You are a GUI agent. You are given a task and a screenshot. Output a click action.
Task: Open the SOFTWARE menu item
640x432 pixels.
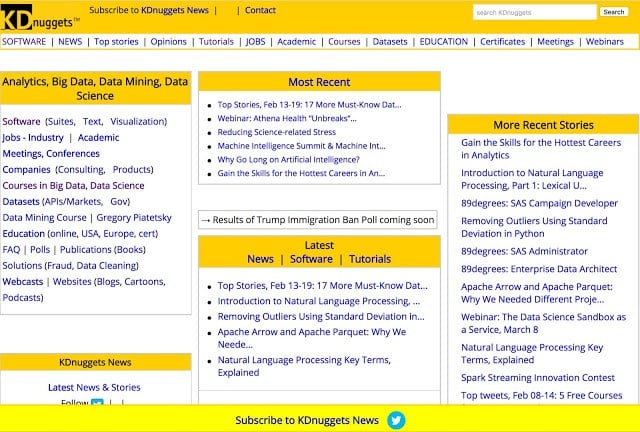tap(24, 42)
